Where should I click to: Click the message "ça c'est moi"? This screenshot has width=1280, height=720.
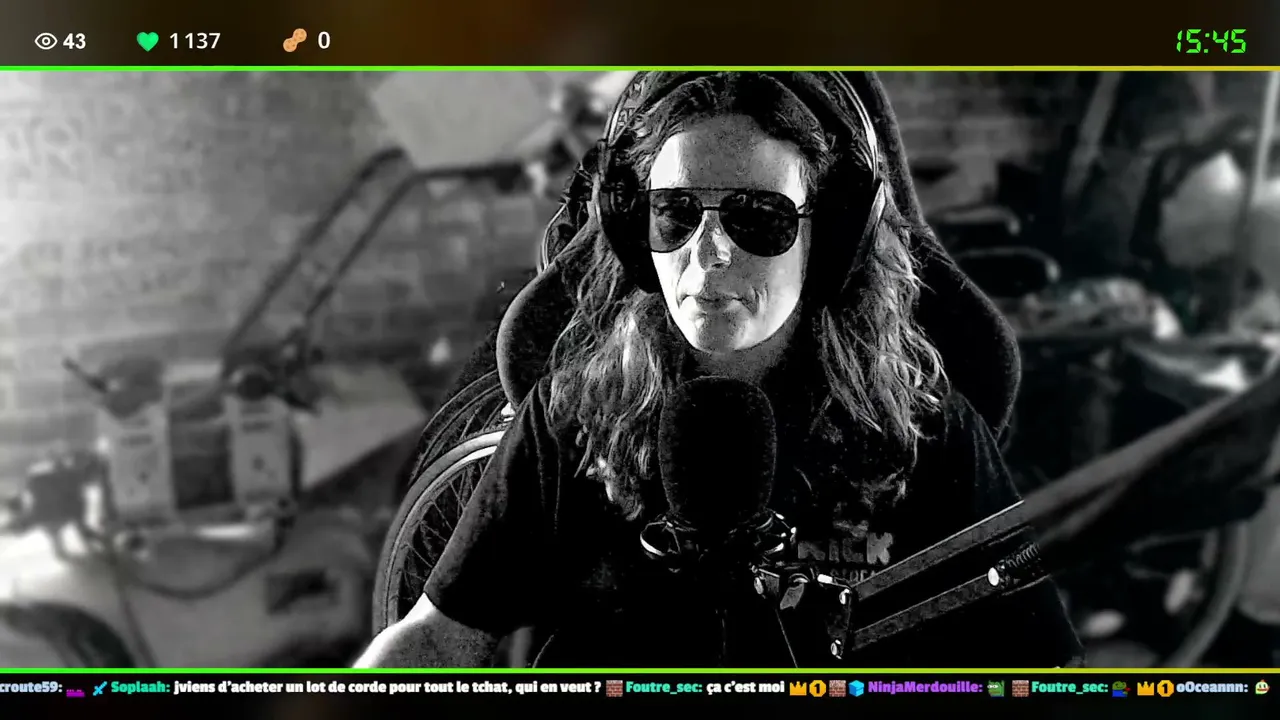tap(745, 688)
